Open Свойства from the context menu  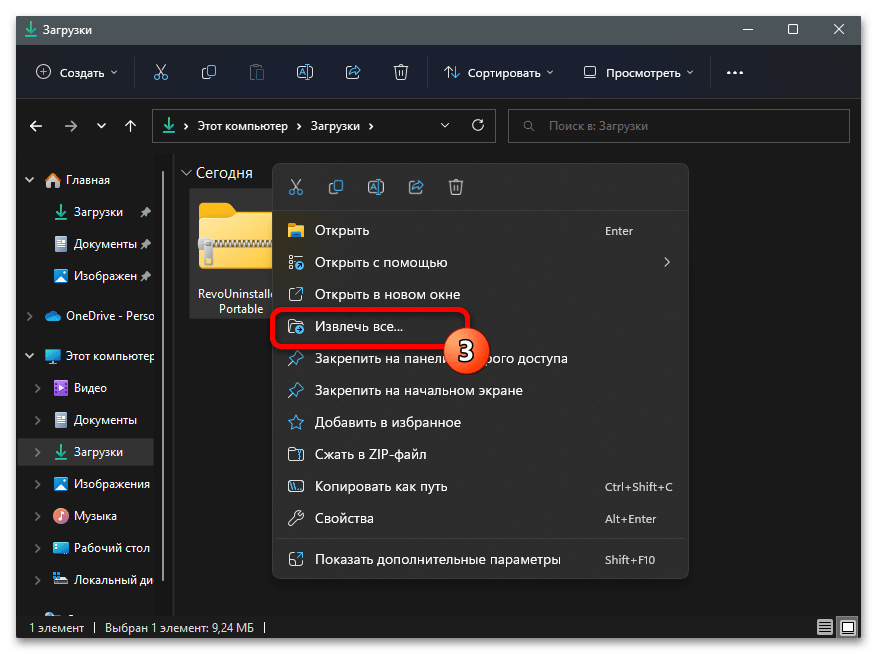pyautogui.click(x=480, y=519)
